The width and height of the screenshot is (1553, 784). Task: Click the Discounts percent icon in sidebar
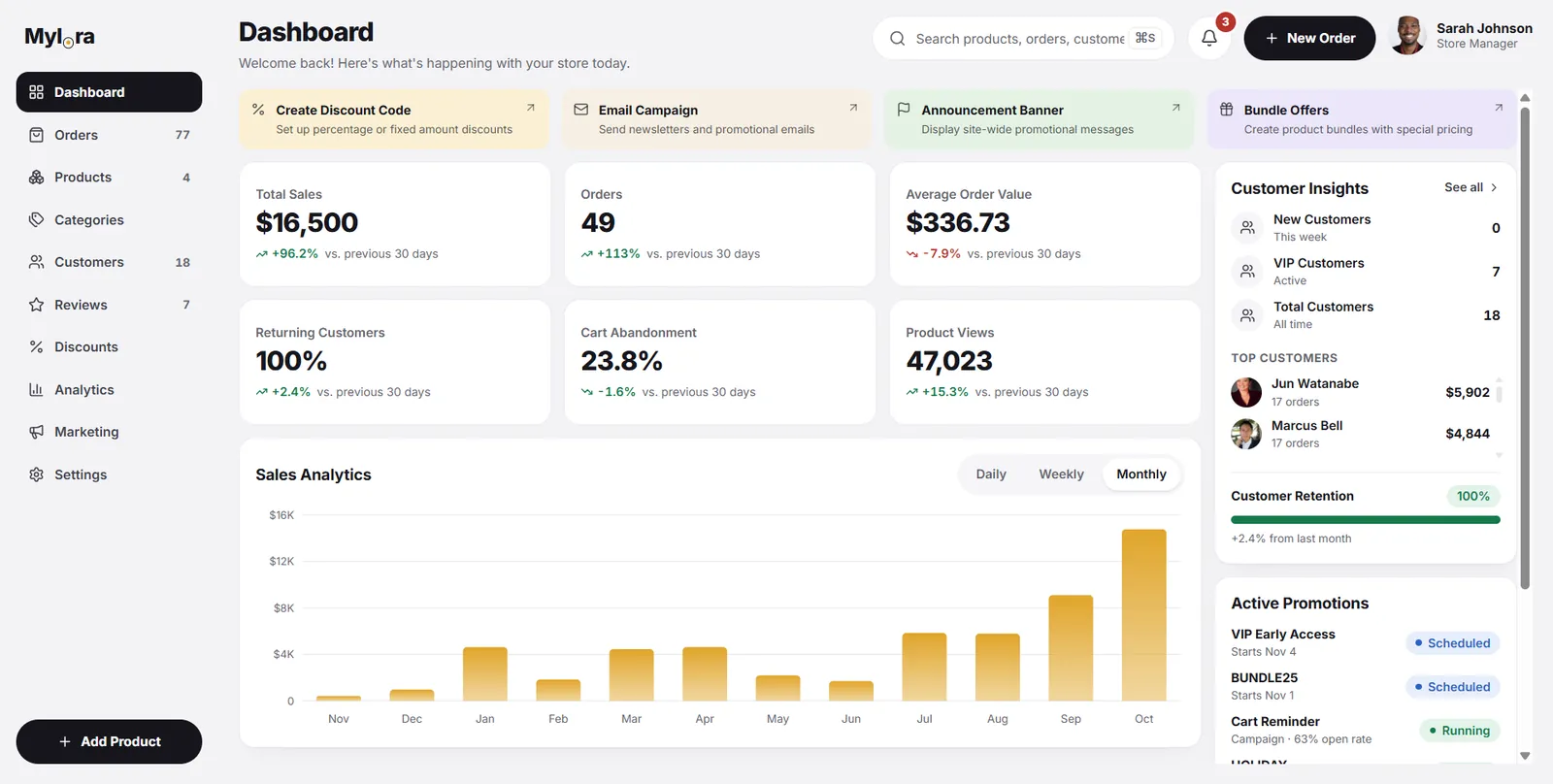36,347
